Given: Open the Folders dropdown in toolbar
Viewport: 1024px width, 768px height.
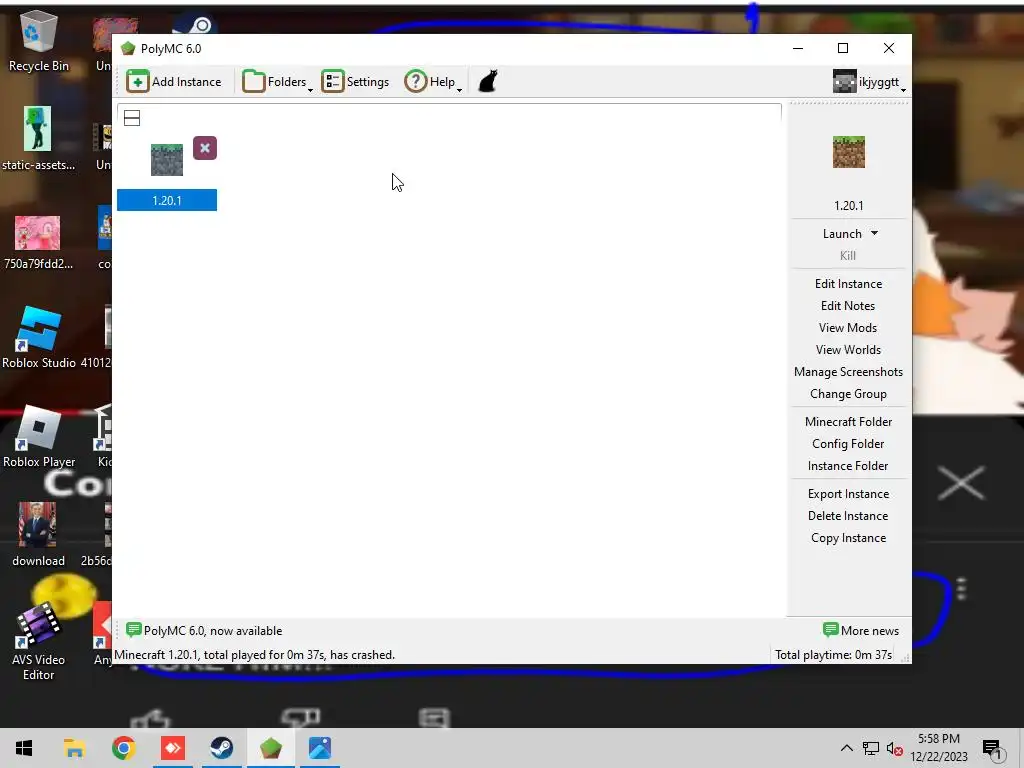Looking at the screenshot, I should [278, 82].
